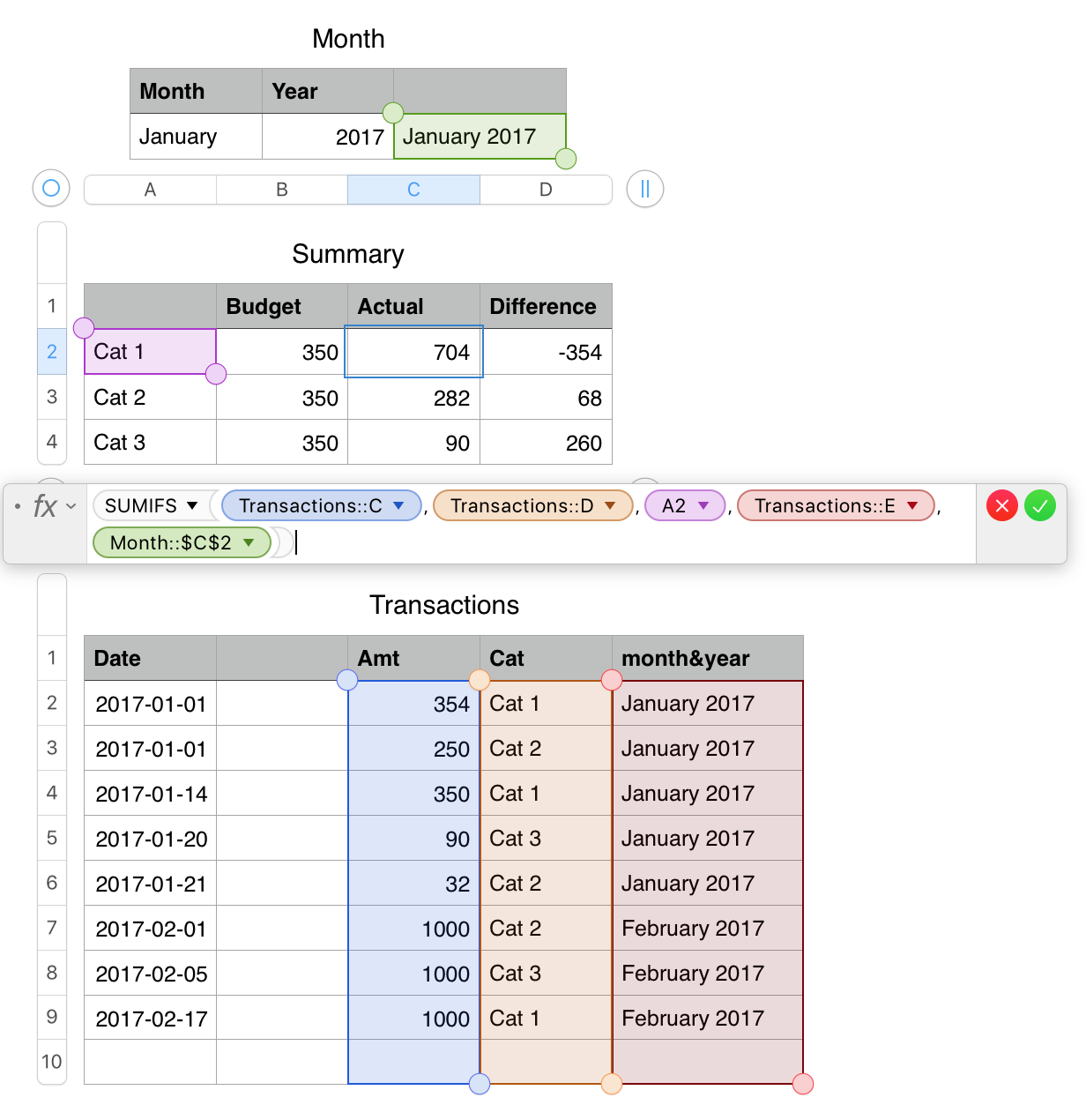
Task: Select column C header tab
Action: 413,190
